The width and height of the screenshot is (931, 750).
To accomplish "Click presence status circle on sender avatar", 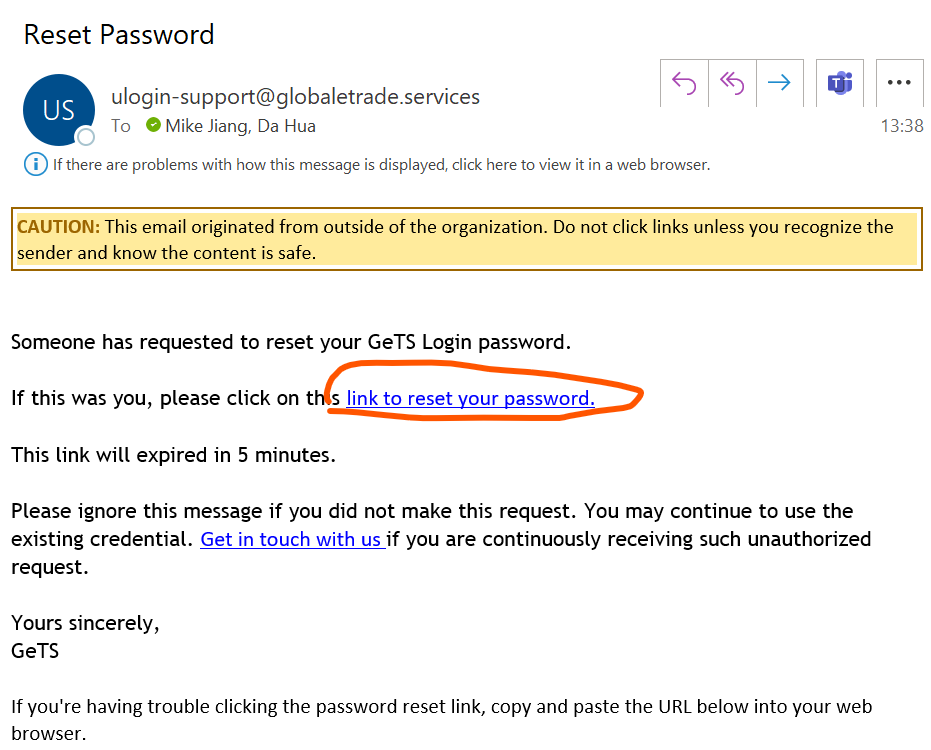I will [86, 137].
